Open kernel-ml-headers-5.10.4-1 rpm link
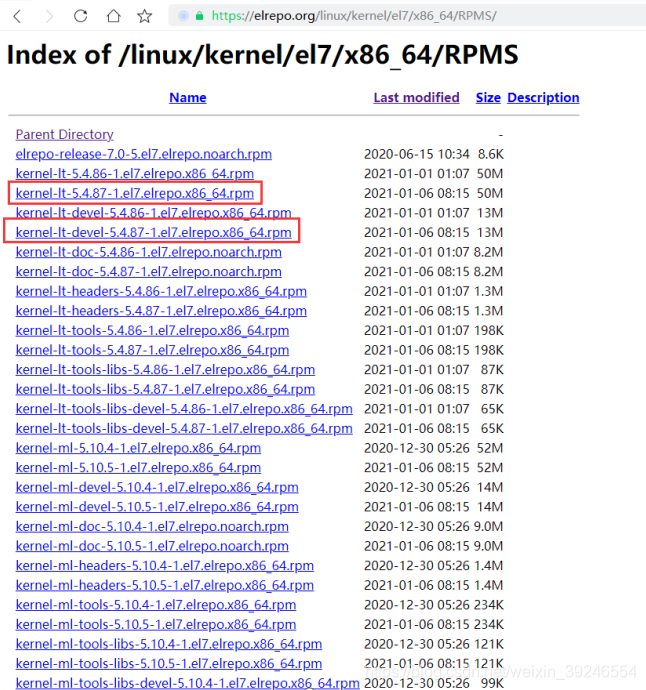Viewport: 646px width, 690px height. click(165, 565)
